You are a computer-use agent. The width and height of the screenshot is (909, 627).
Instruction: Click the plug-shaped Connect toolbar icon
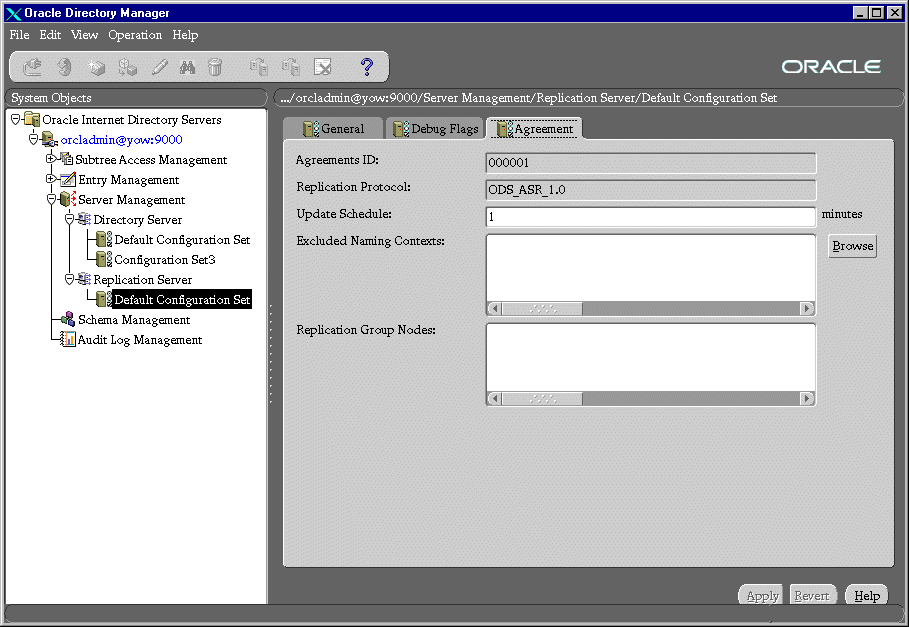pos(33,67)
